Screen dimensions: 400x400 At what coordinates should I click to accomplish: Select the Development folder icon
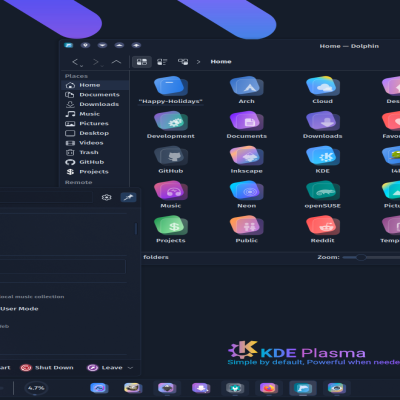coord(171,121)
